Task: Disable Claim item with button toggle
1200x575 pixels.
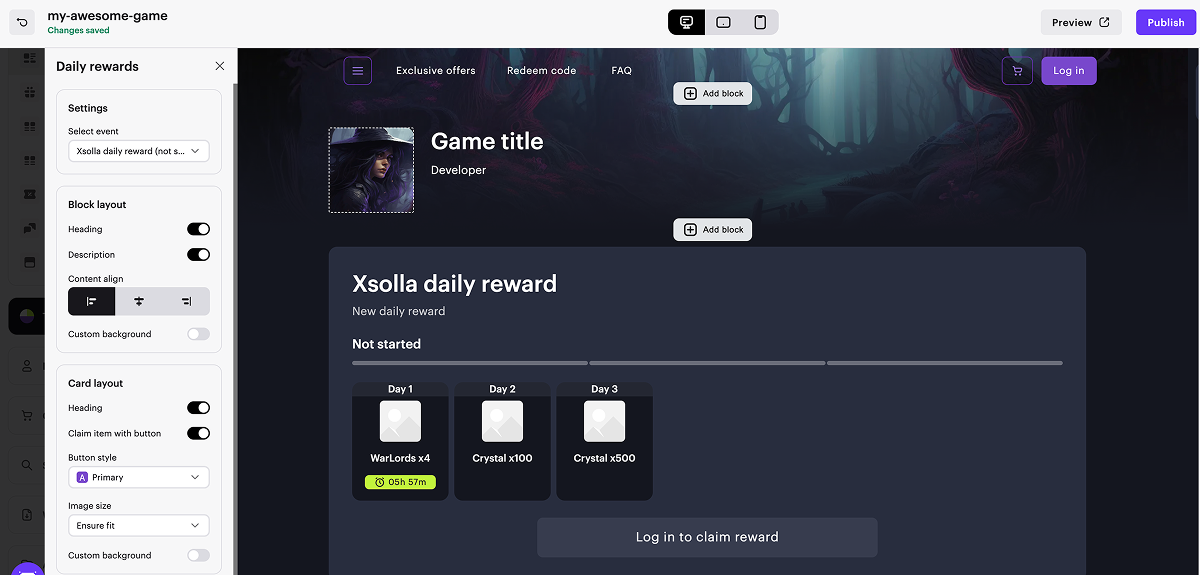Action: tap(198, 434)
